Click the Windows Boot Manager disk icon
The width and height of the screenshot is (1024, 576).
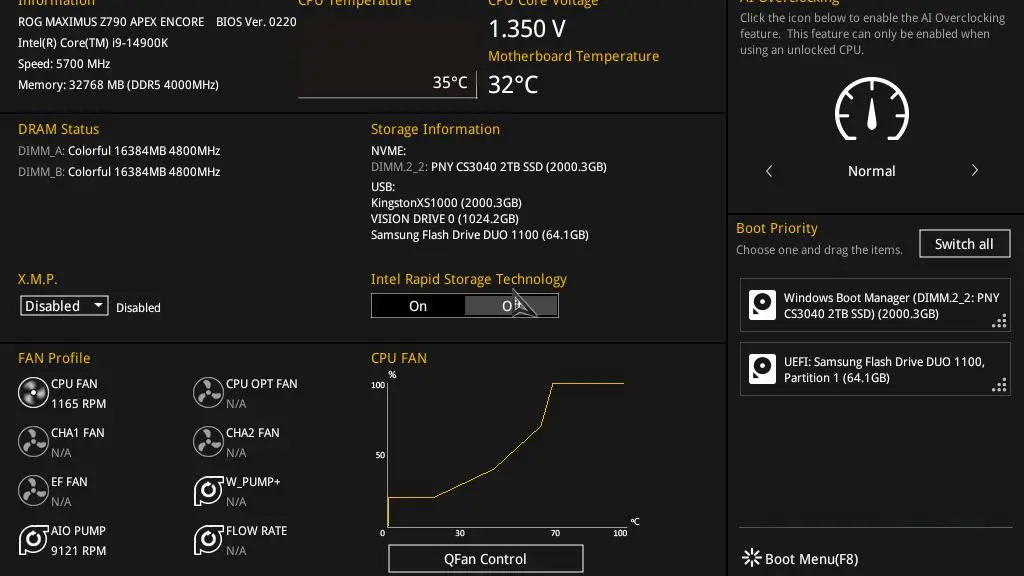tap(762, 305)
